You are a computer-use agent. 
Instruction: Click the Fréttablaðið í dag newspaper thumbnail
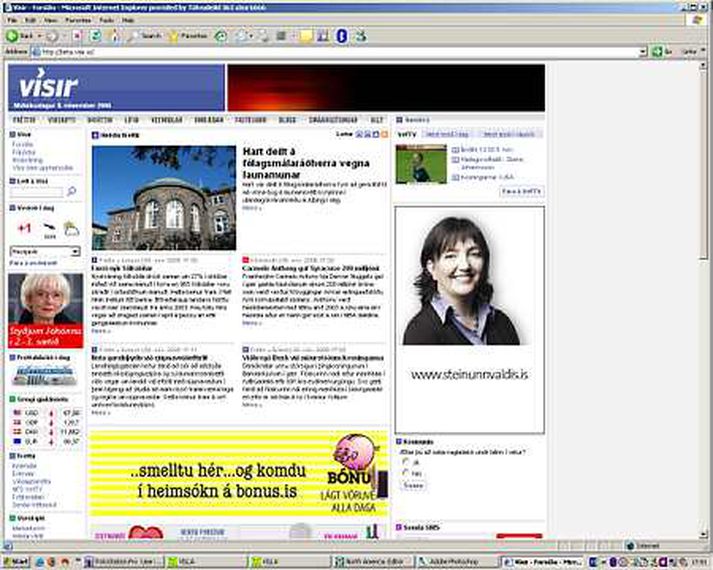[x=44, y=375]
